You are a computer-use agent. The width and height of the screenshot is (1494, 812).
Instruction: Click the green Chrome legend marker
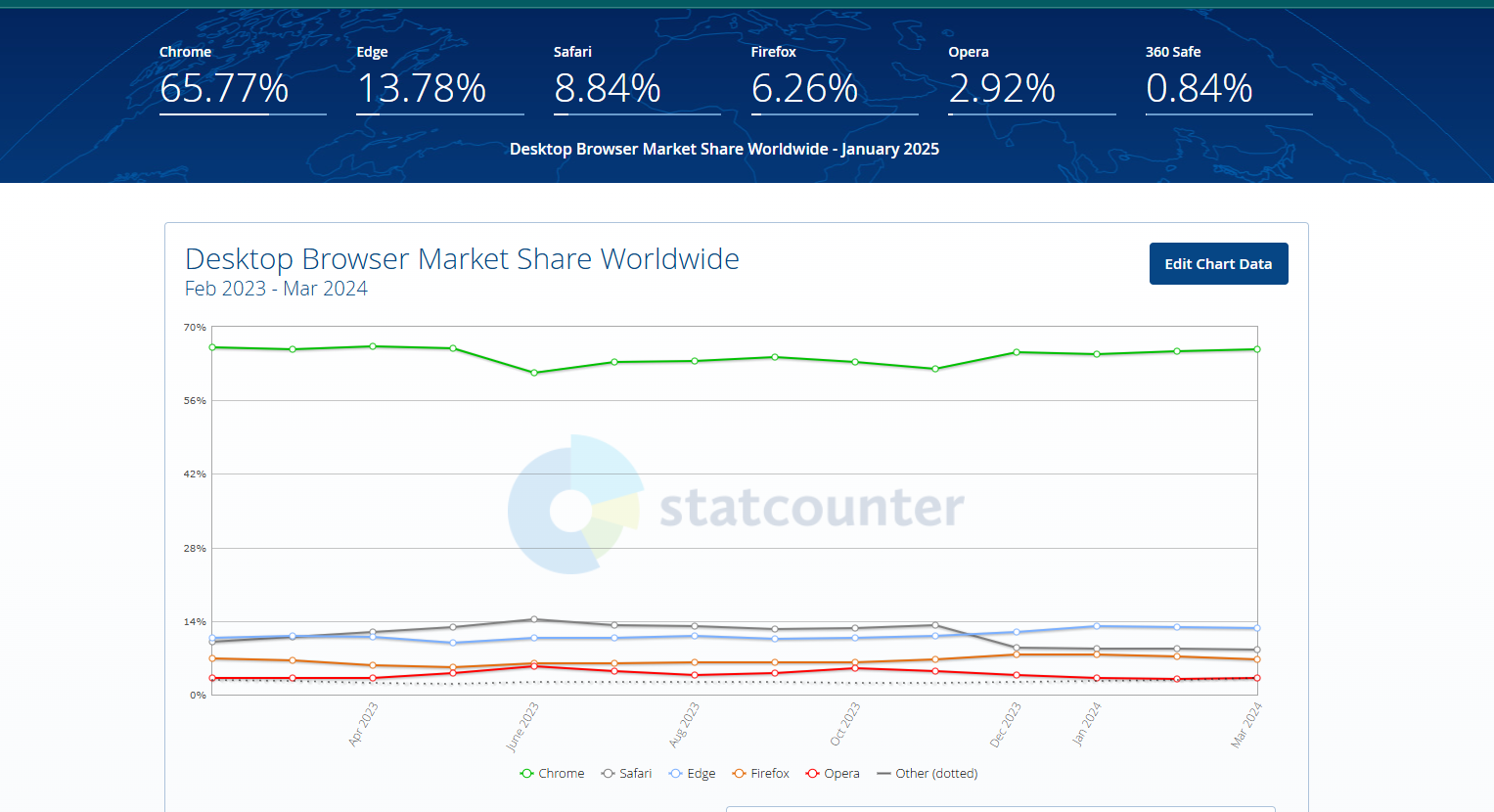(526, 773)
